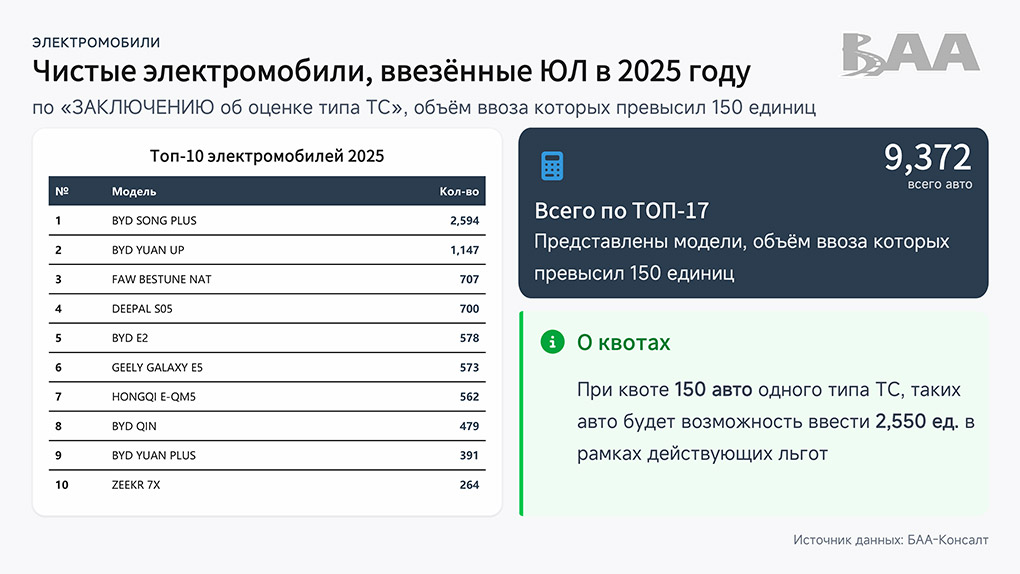1020x574 pixels.
Task: Select the BYD YUAN UP row
Action: tap(266, 250)
